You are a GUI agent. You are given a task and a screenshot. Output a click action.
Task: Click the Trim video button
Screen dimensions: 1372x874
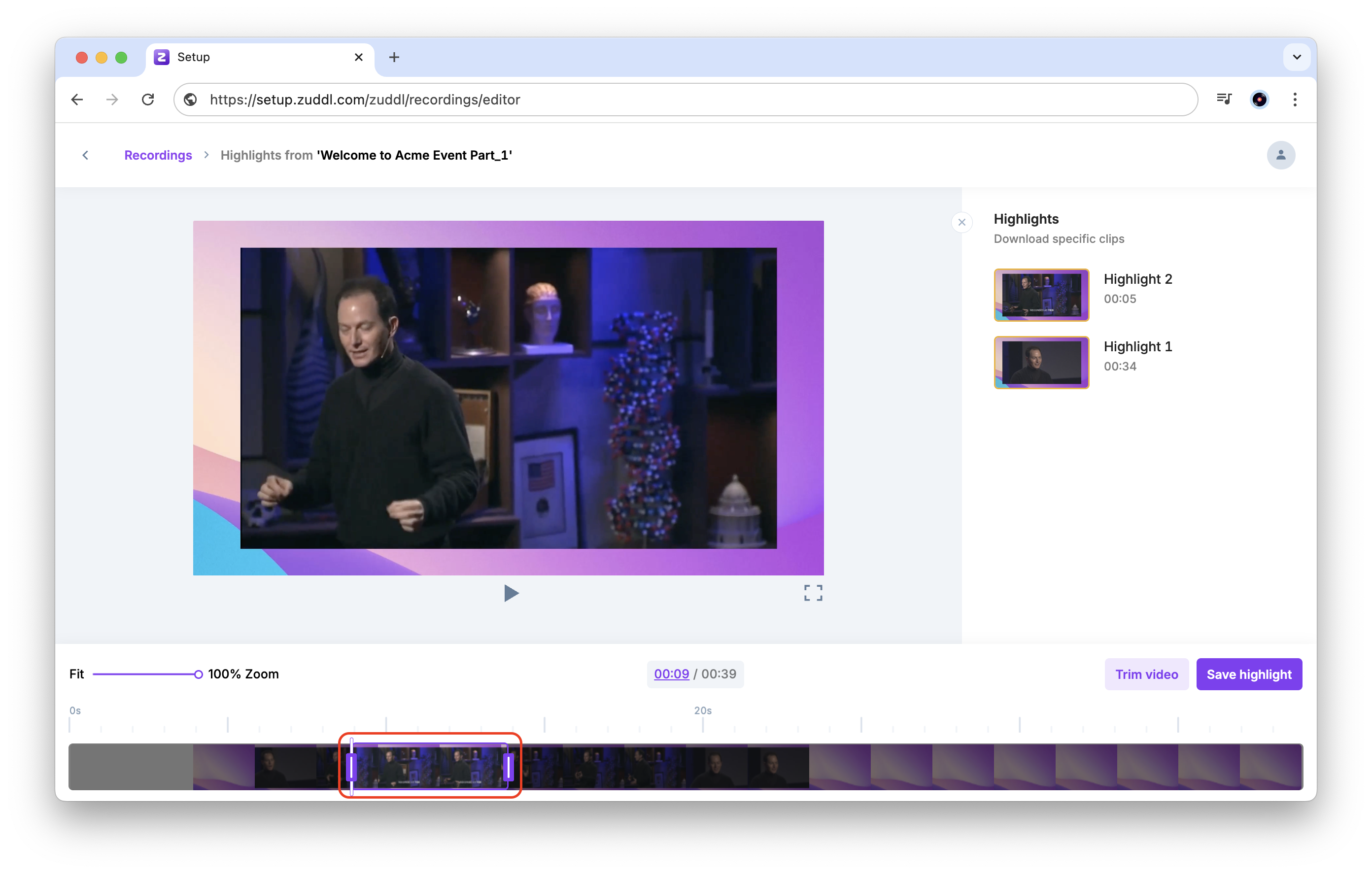point(1146,674)
